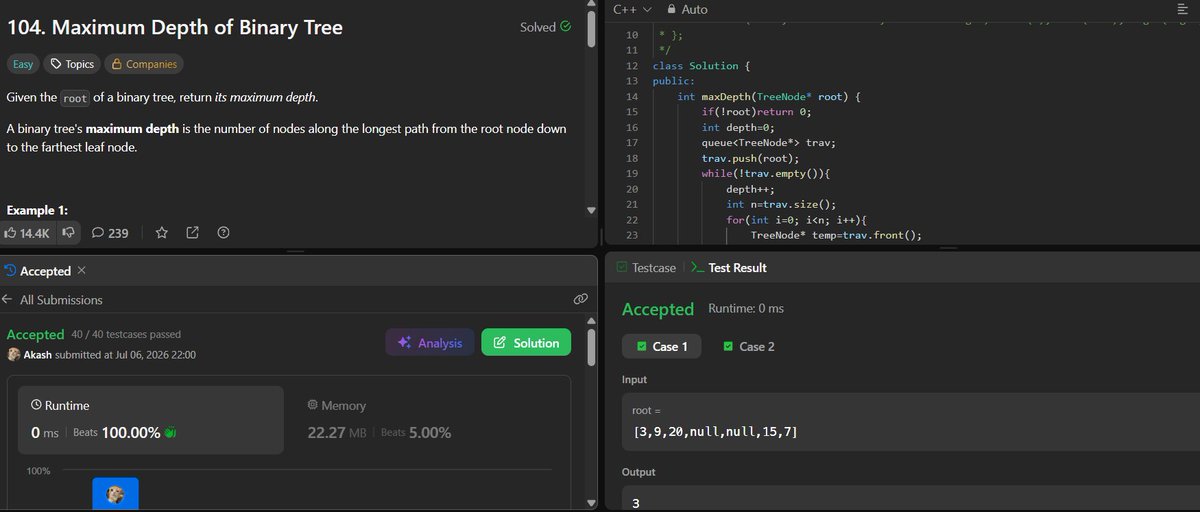Close the Accepted submission tab
1200x512 pixels.
click(x=82, y=271)
